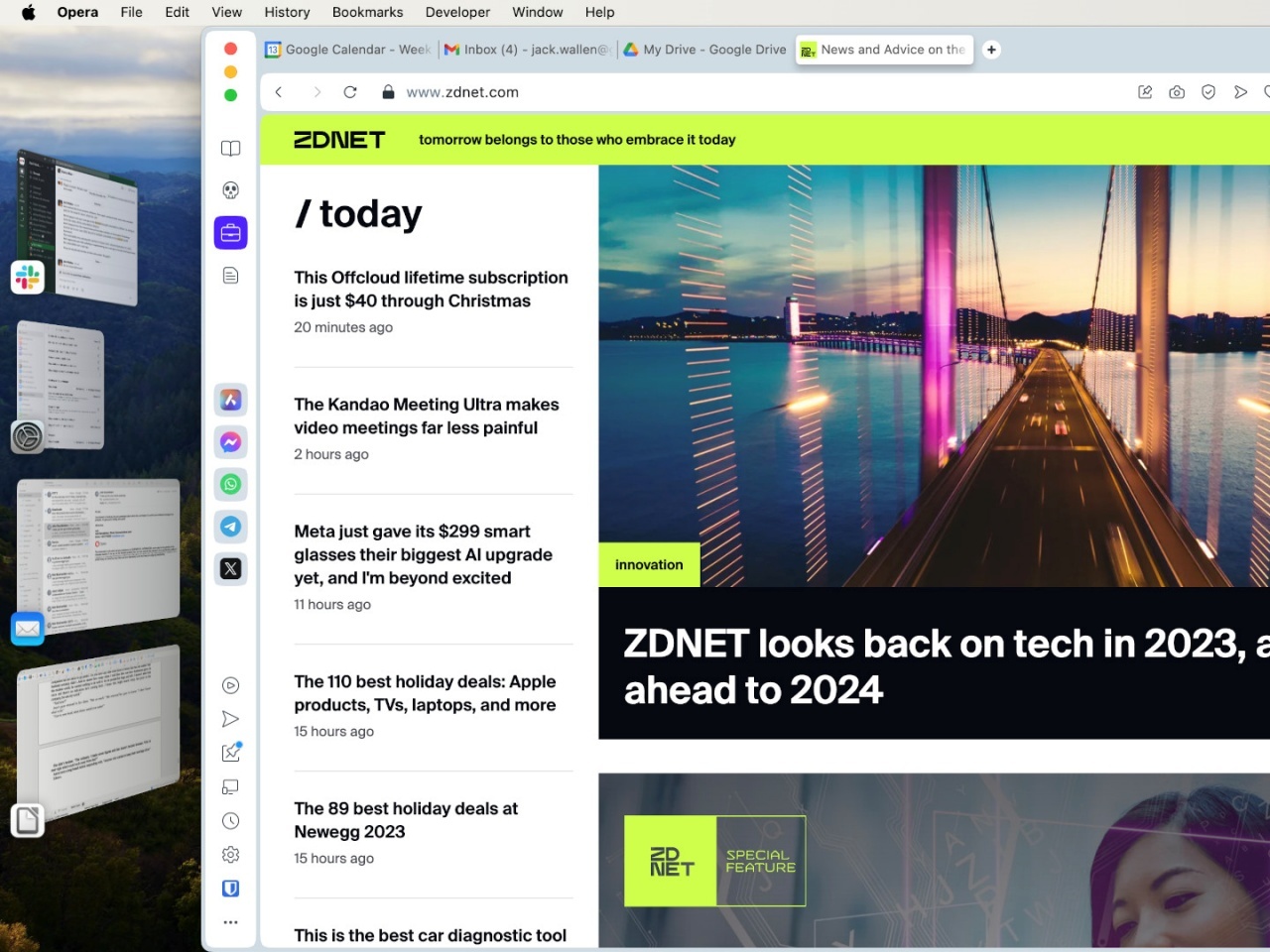
Task: Open Facebook Messenger from the sidebar
Action: [x=230, y=442]
